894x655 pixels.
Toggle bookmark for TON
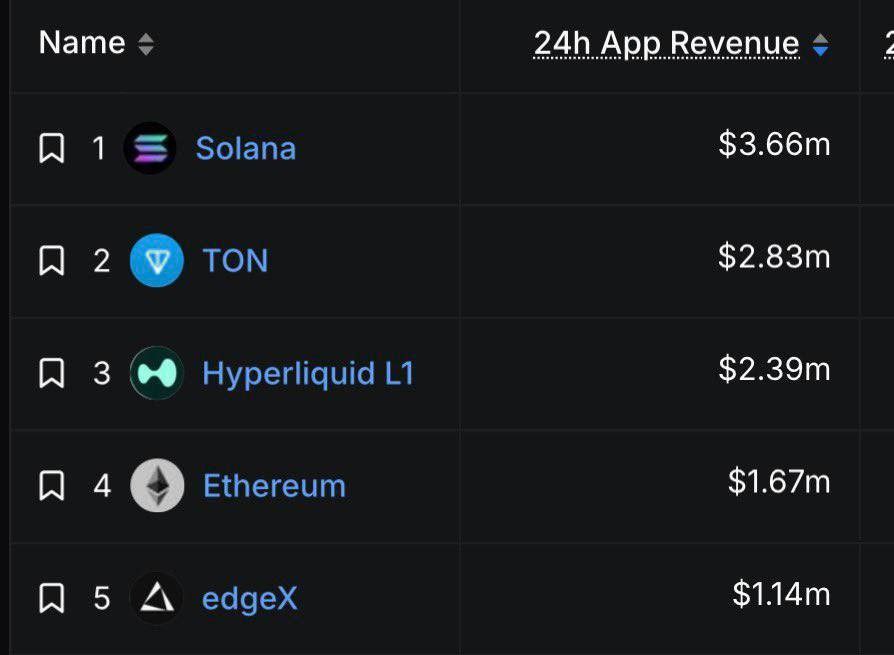(51, 261)
